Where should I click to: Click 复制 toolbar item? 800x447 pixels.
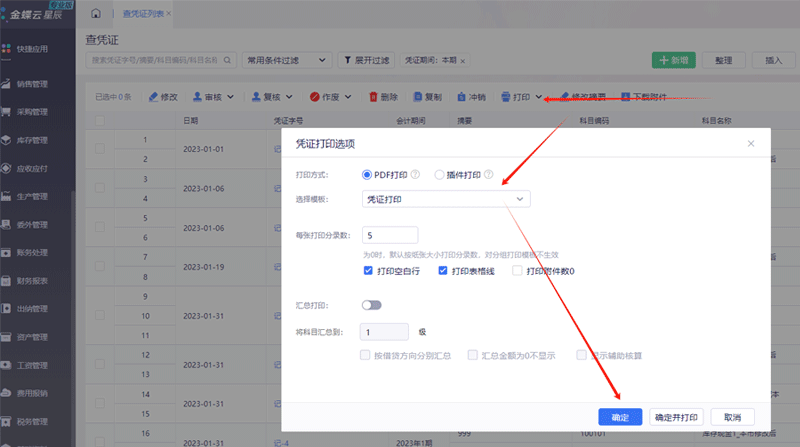(x=428, y=97)
